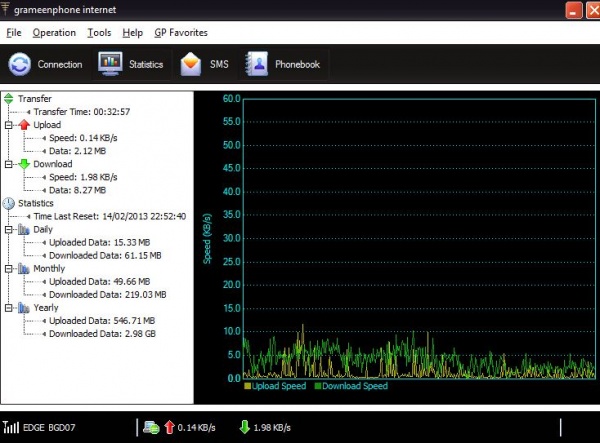Click the green download arrow in status bar

click(245, 427)
